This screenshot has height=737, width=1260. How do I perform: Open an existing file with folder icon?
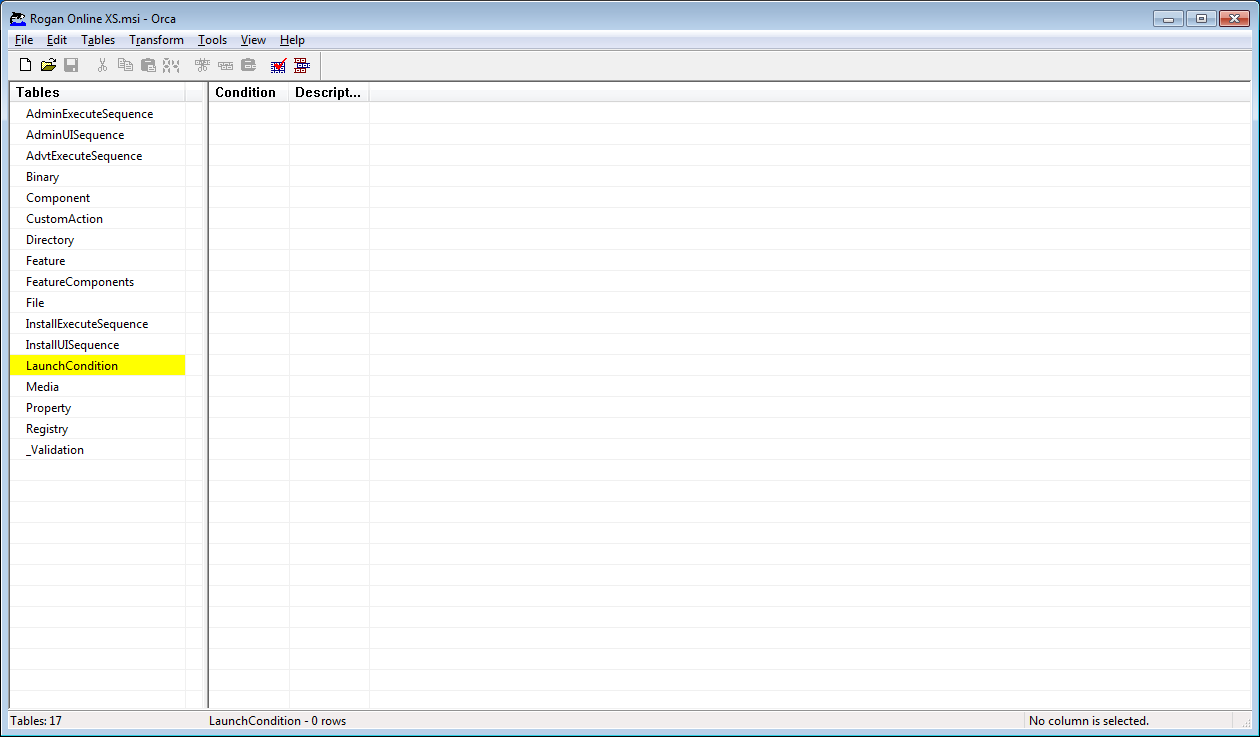(48, 65)
